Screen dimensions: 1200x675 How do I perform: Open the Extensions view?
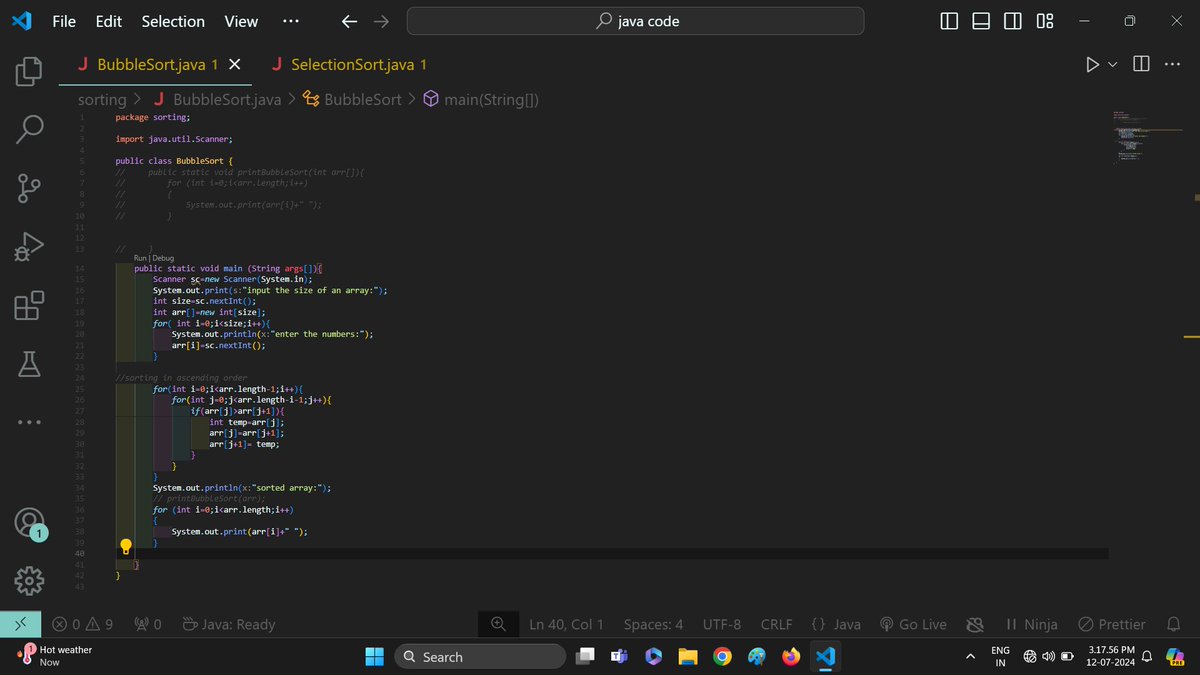pos(29,305)
